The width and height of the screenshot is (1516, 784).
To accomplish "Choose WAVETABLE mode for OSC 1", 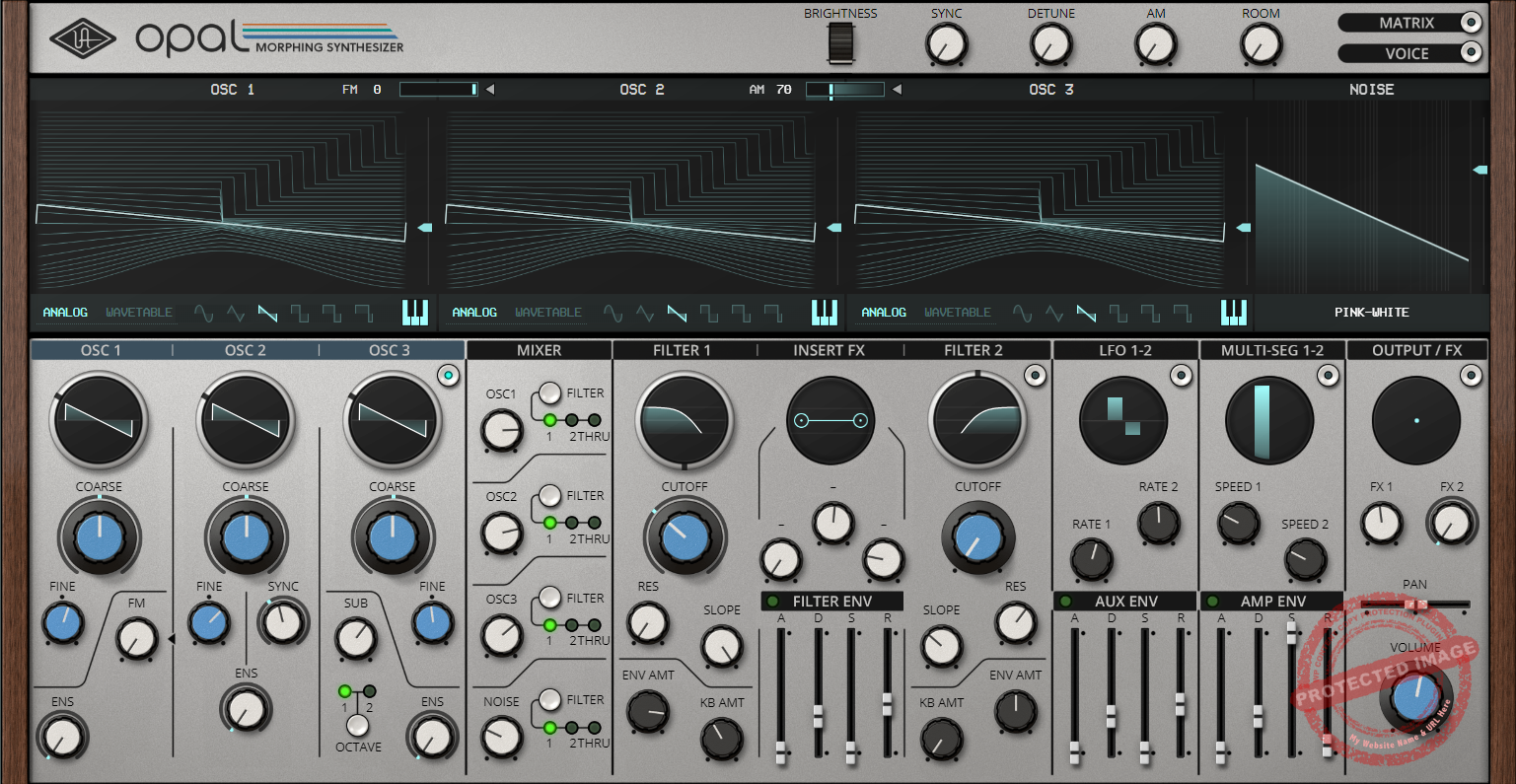I will [x=139, y=313].
